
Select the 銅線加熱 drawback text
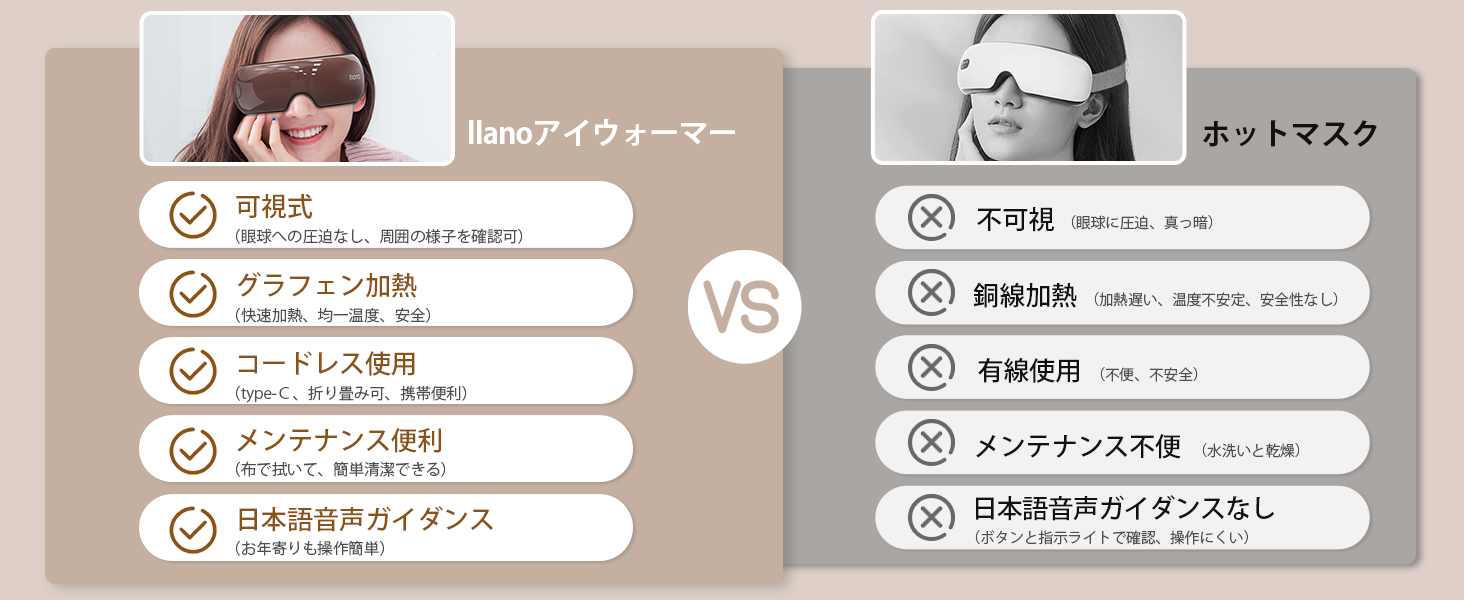pos(1025,295)
